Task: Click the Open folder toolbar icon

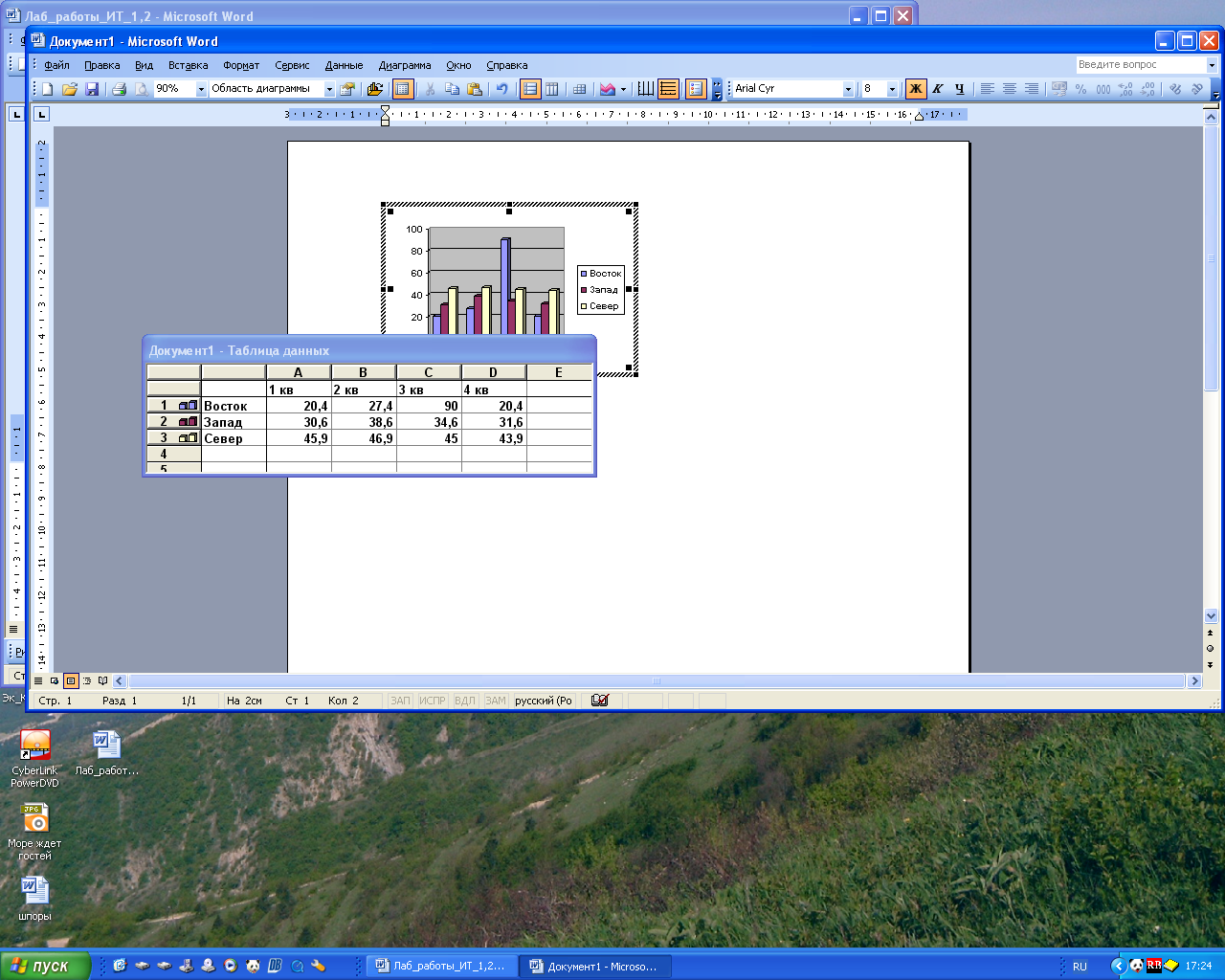Action: [70, 89]
